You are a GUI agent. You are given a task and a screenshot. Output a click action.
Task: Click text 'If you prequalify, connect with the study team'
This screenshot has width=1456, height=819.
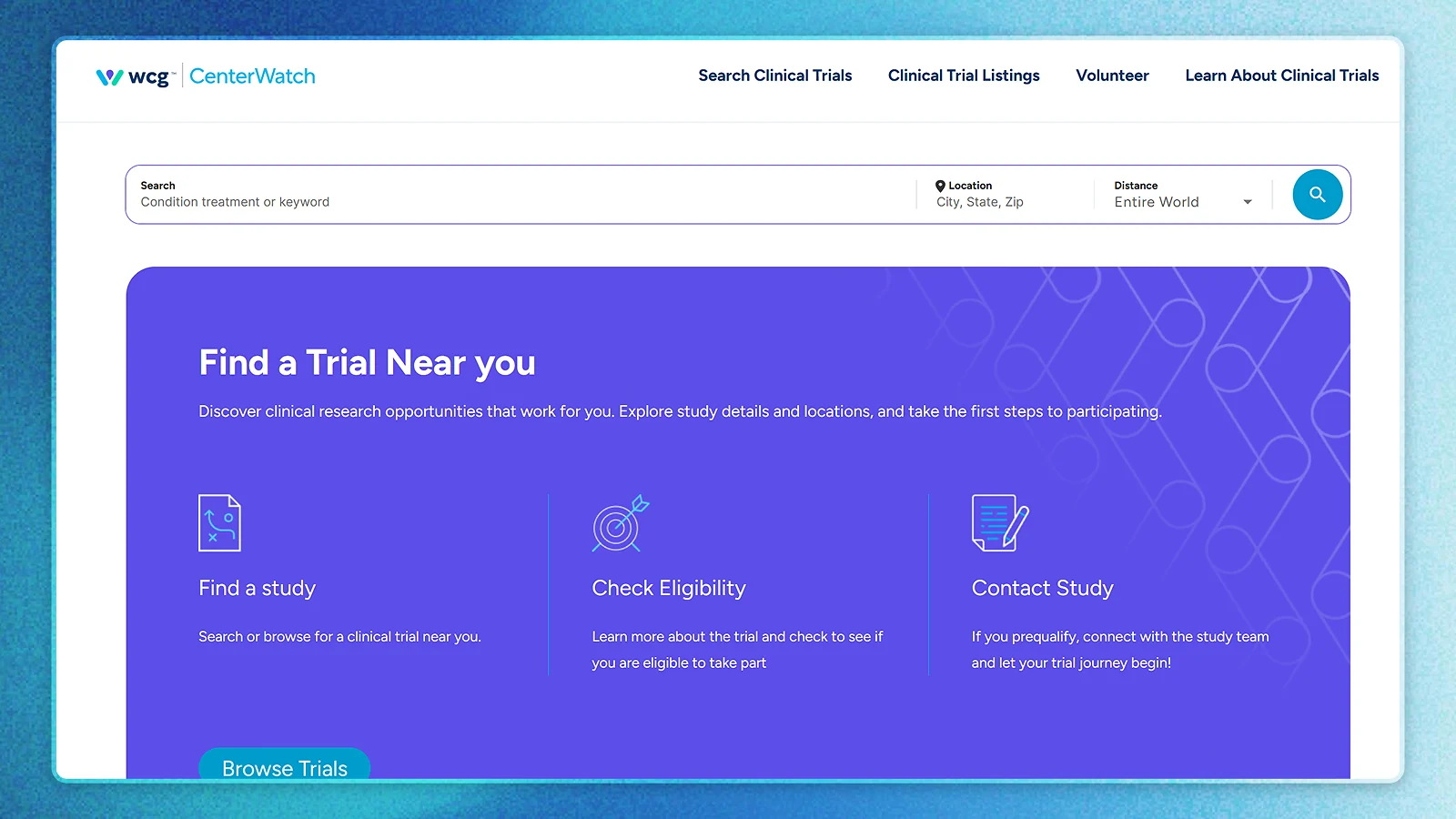tap(1120, 637)
